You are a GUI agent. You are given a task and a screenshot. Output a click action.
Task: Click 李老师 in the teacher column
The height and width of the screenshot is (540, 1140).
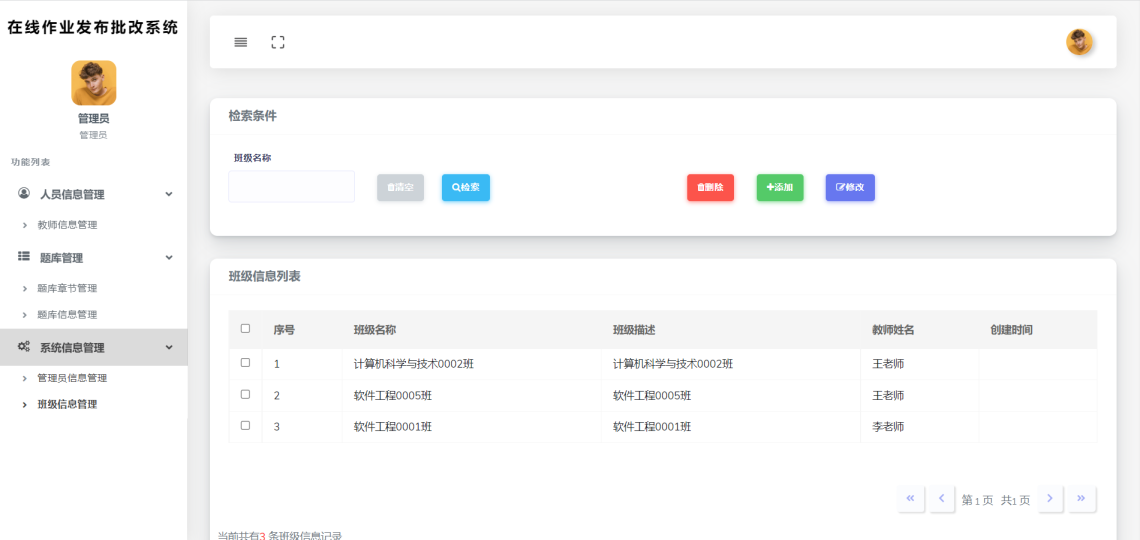pos(888,427)
